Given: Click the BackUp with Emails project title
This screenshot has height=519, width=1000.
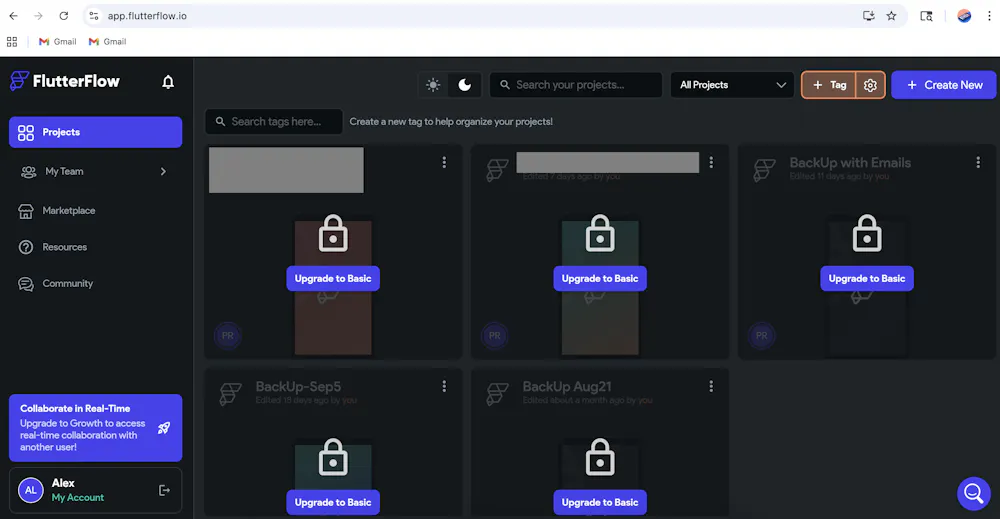Looking at the screenshot, I should click(850, 163).
